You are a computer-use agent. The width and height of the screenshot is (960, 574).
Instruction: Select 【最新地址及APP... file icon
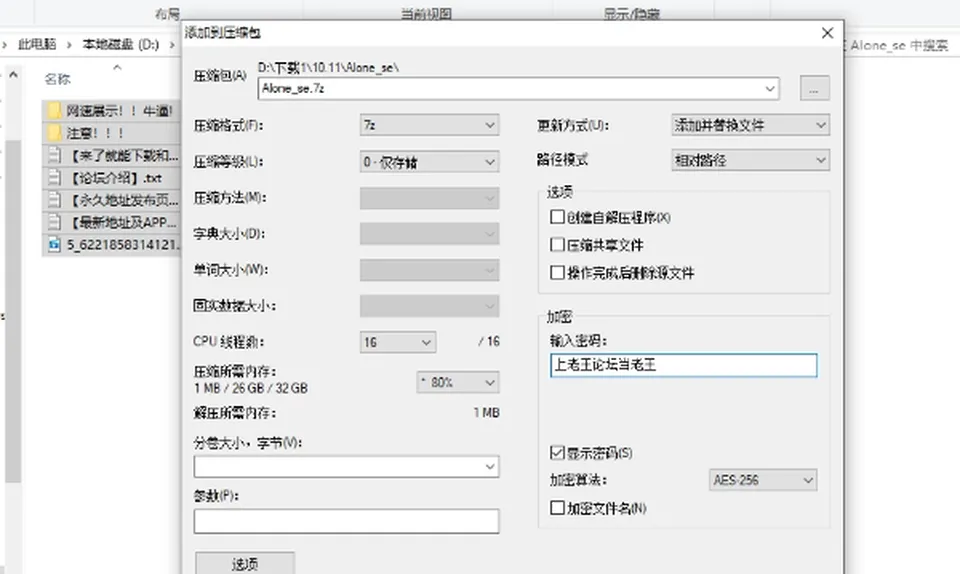pyautogui.click(x=54, y=222)
